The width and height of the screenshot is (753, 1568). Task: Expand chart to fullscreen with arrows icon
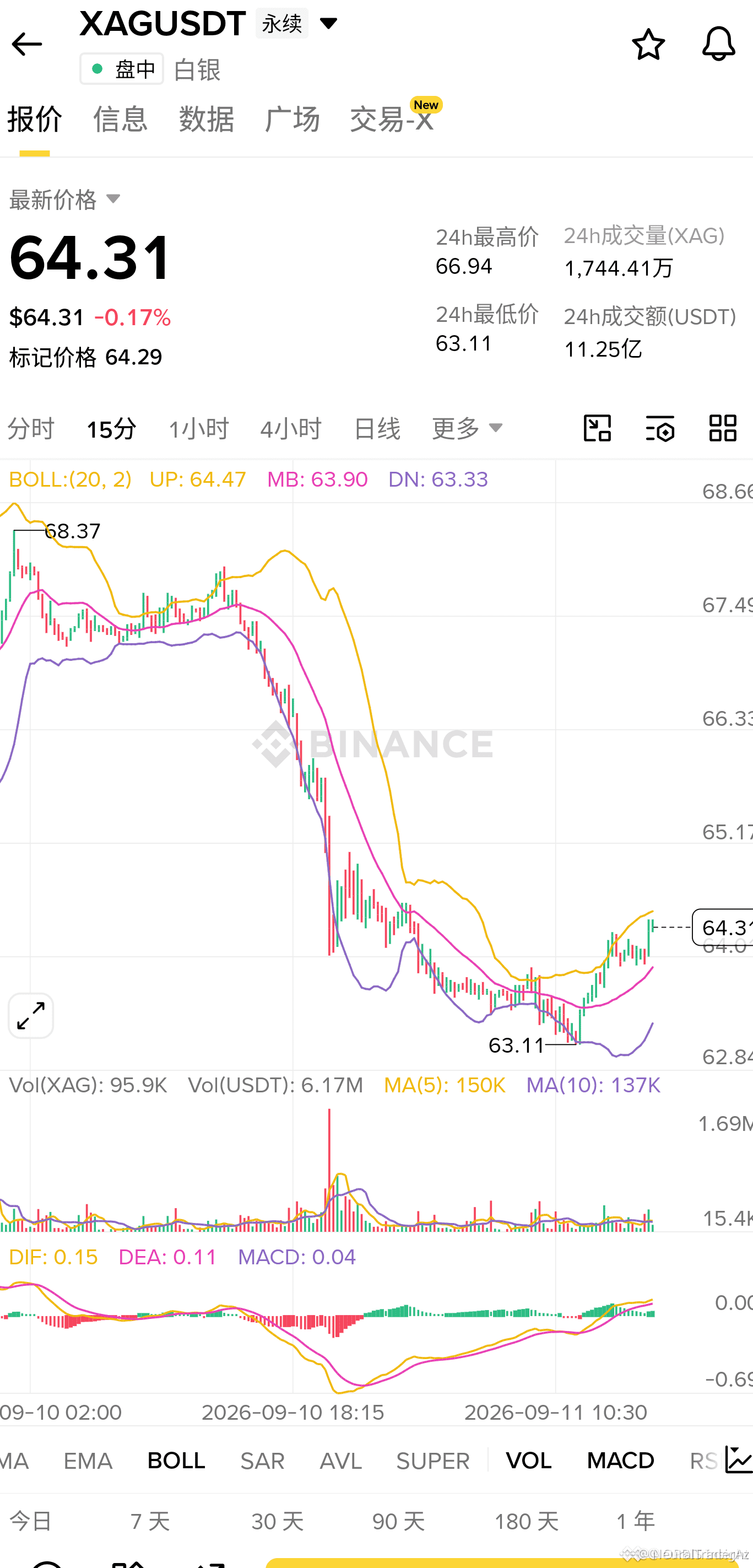click(31, 1016)
